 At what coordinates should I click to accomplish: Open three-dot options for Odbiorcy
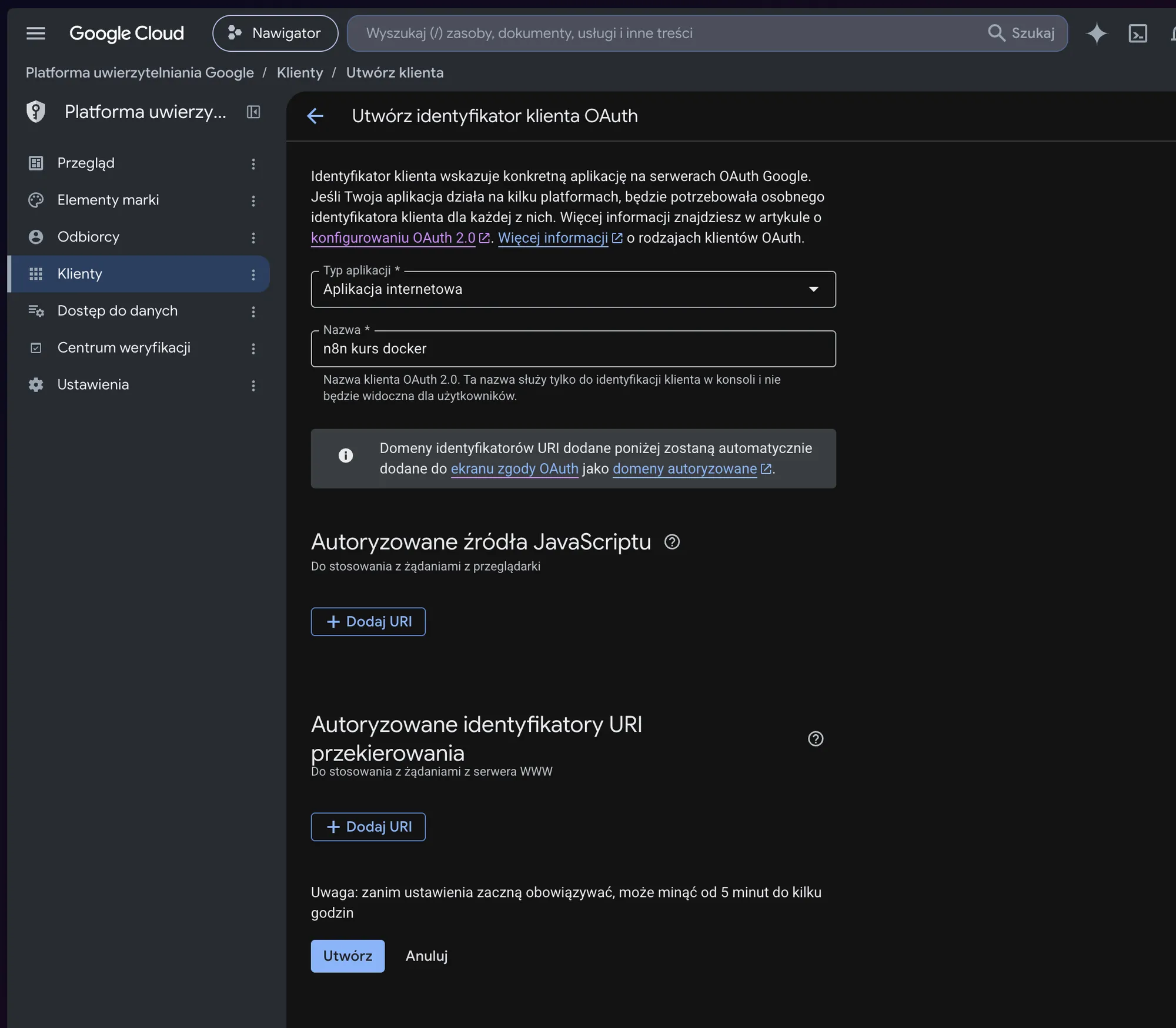253,238
